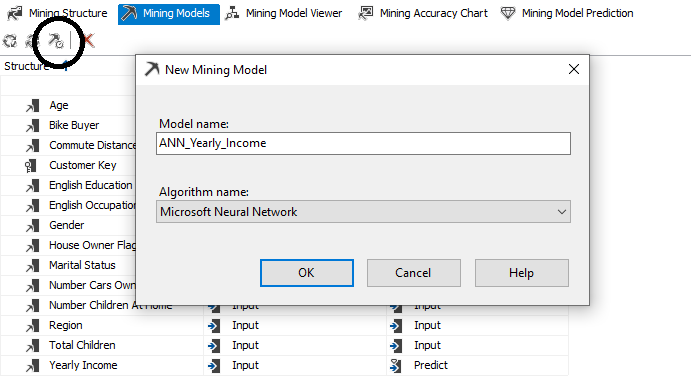691x379 pixels.
Task: Open the Algorithm name dropdown
Action: [x=363, y=212]
